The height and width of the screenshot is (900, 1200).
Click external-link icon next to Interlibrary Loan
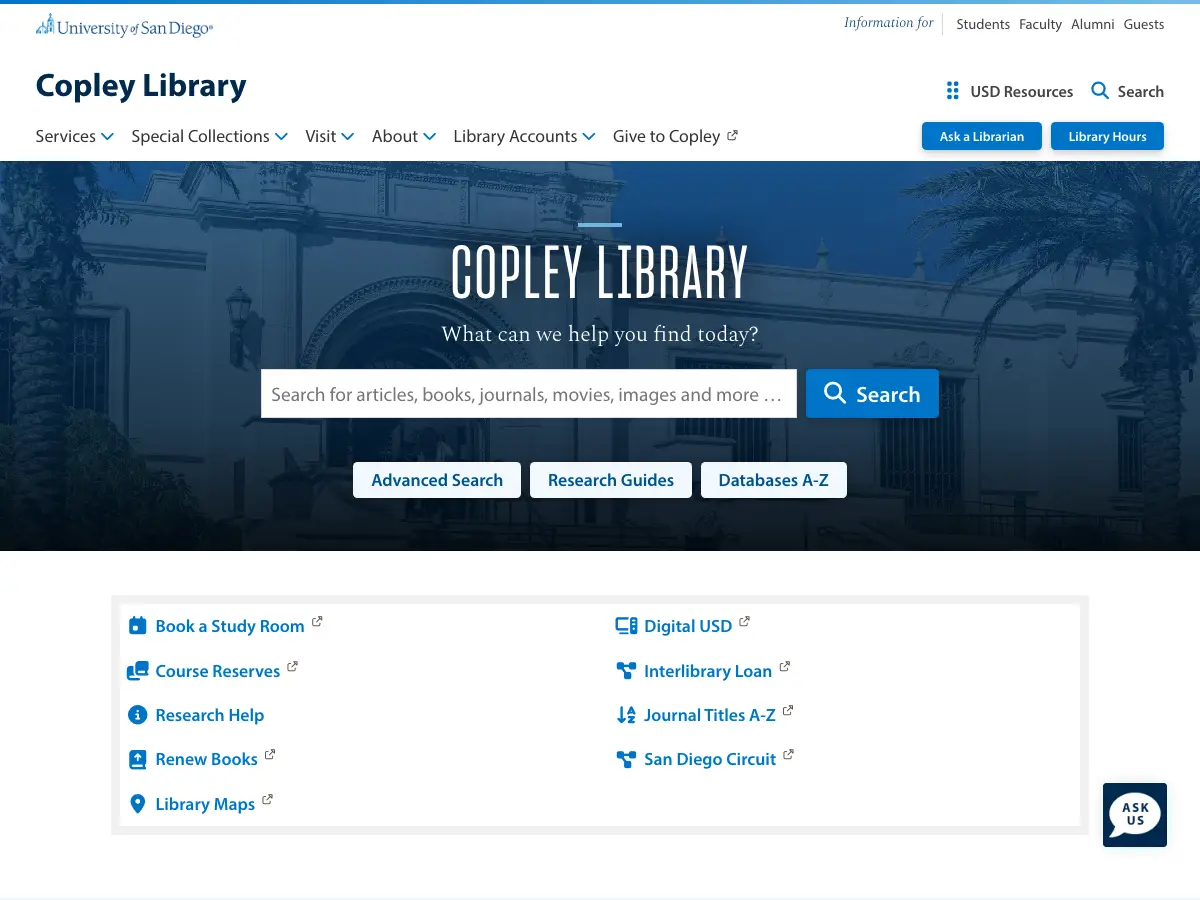pos(785,666)
